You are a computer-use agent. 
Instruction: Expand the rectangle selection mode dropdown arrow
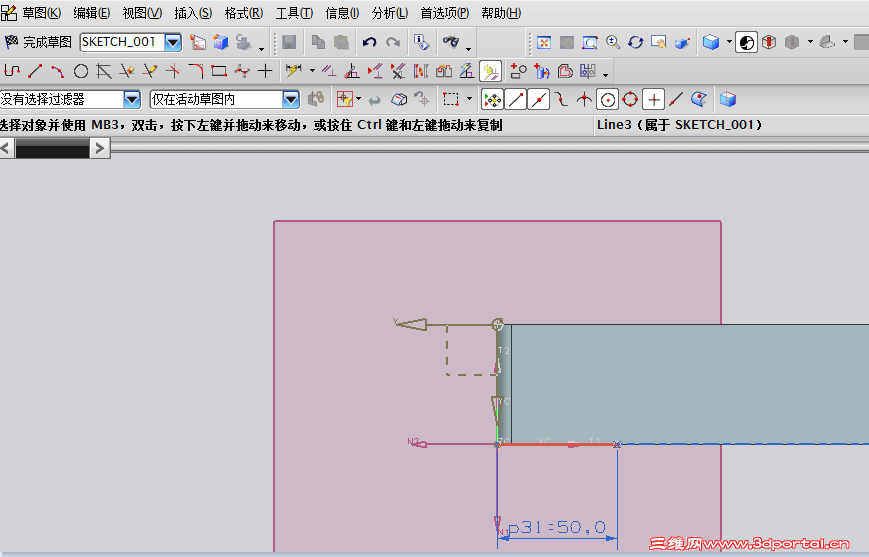tap(469, 99)
